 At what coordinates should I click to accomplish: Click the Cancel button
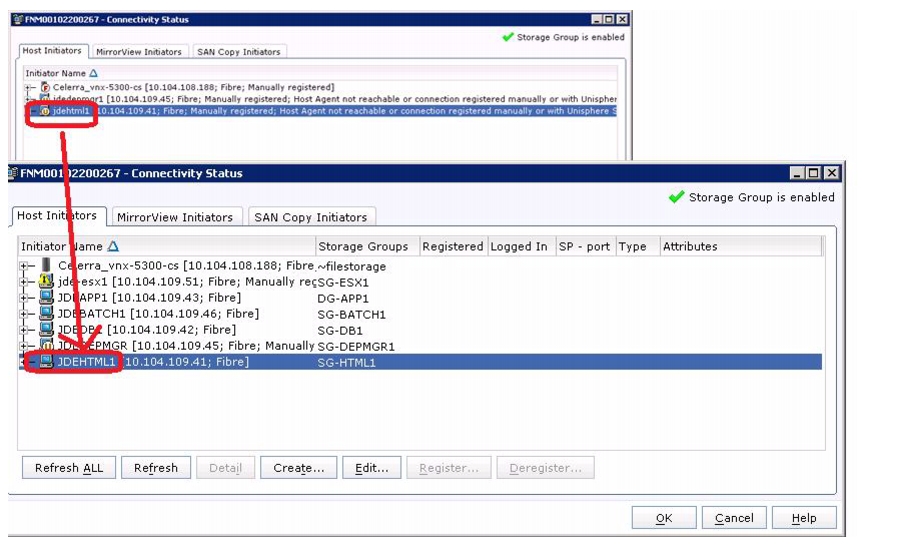point(734,518)
